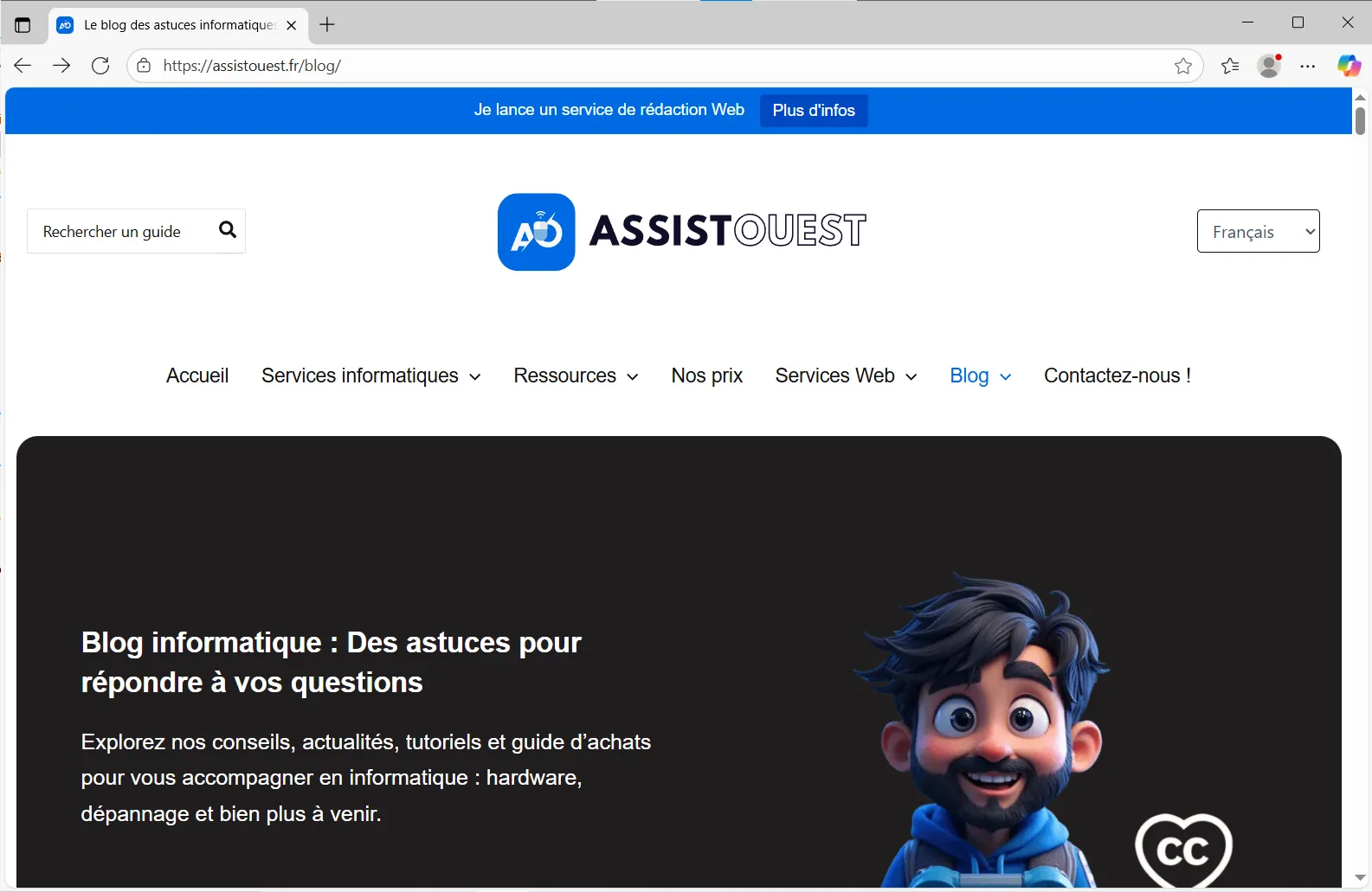View site information lock icon

[x=144, y=66]
